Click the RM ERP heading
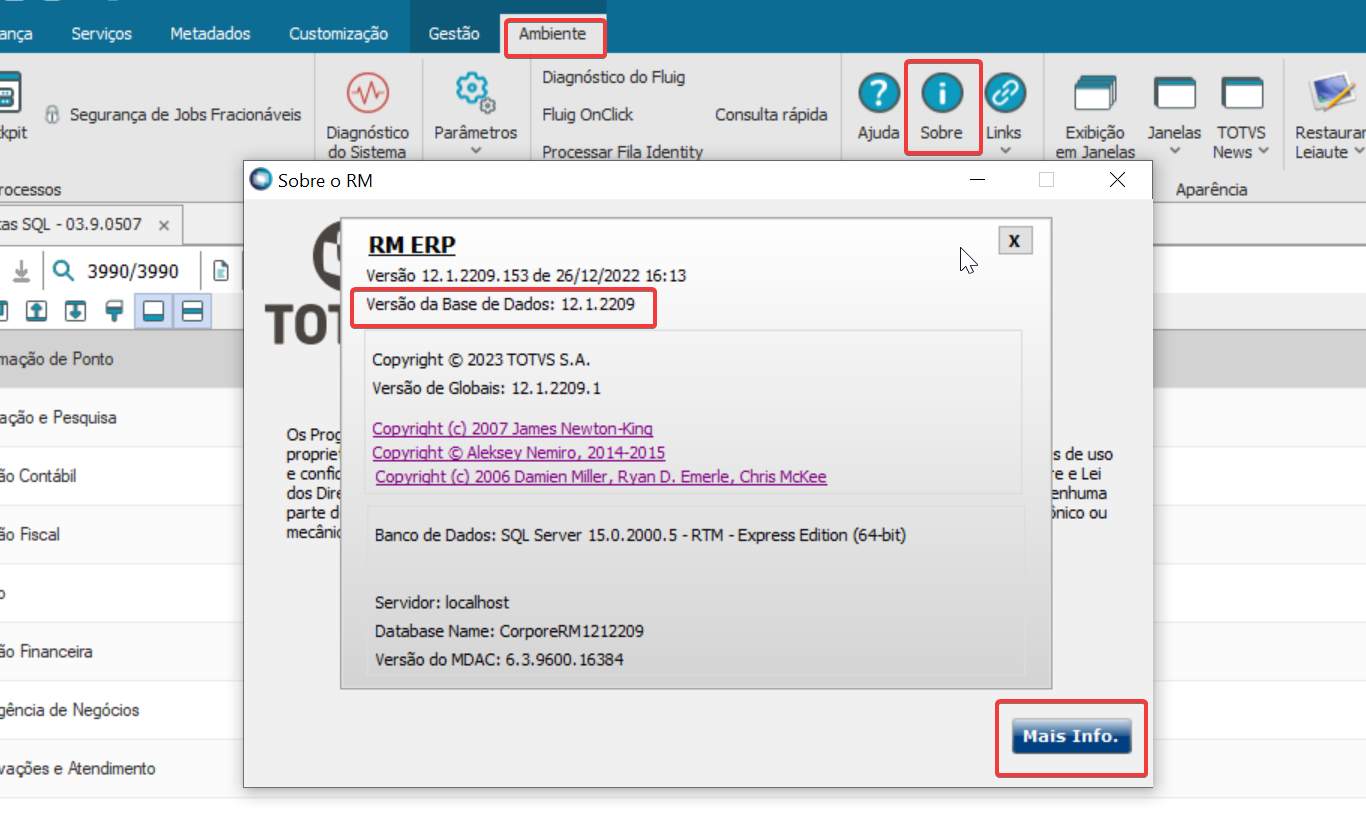Viewport: 1366px width, 819px height. click(412, 245)
